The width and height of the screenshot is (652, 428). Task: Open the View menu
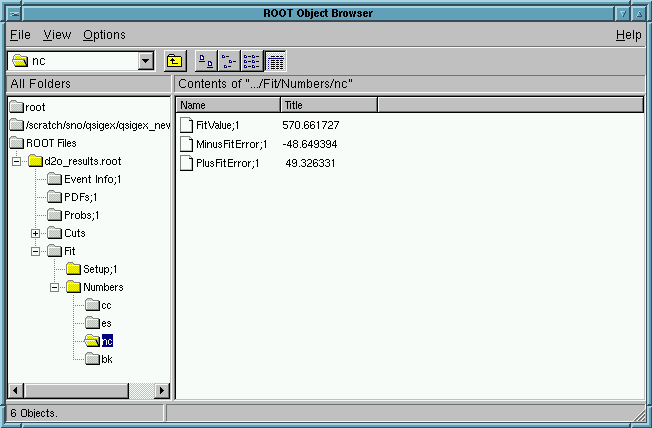(x=57, y=35)
